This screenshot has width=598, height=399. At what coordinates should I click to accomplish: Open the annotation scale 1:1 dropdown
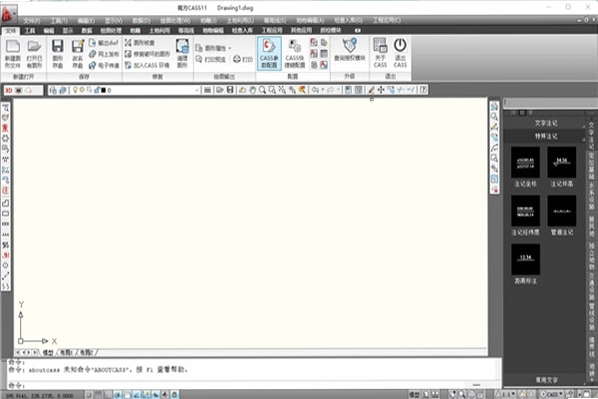tap(506, 394)
